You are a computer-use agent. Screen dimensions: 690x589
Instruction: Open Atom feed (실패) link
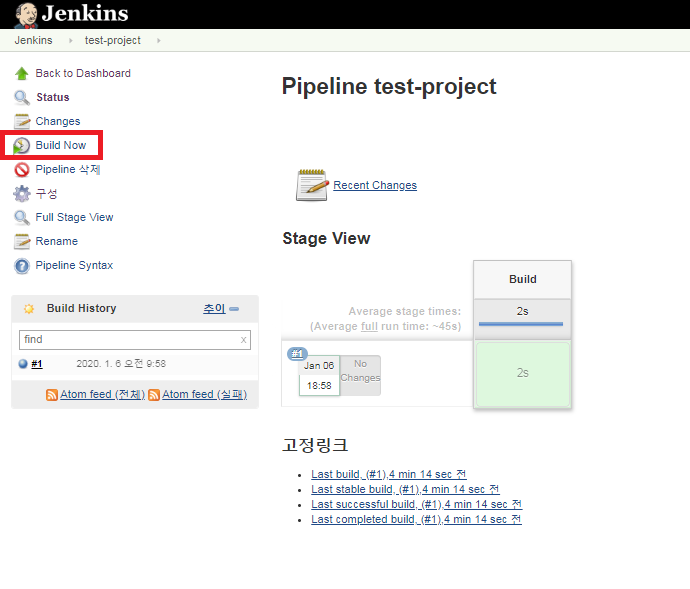(x=205, y=394)
